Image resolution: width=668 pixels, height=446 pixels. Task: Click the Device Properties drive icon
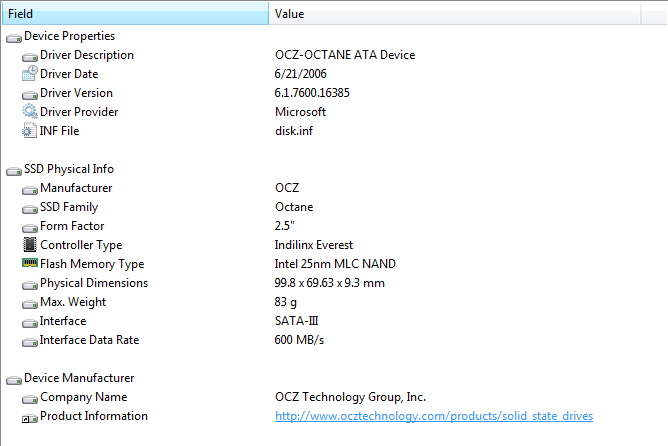pos(13,37)
